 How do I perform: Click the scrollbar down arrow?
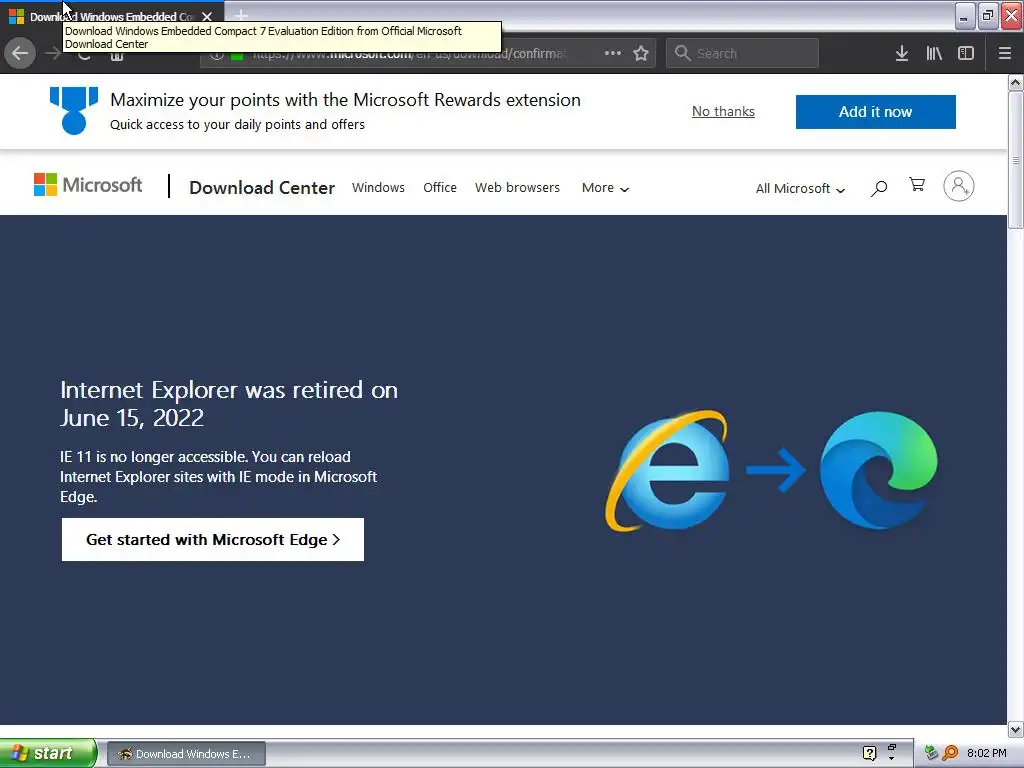(1016, 729)
